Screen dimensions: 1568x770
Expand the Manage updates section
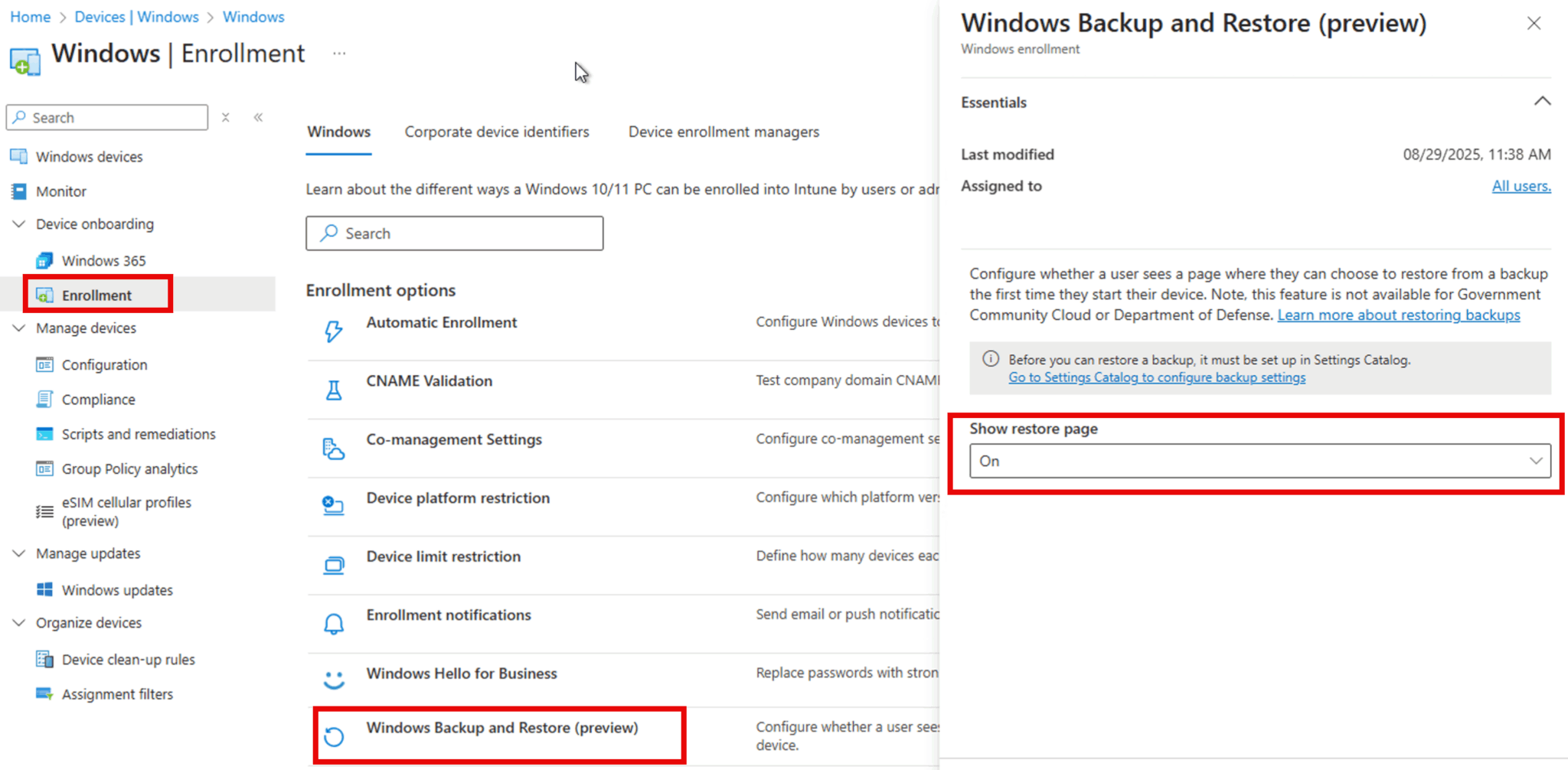pyautogui.click(x=18, y=553)
